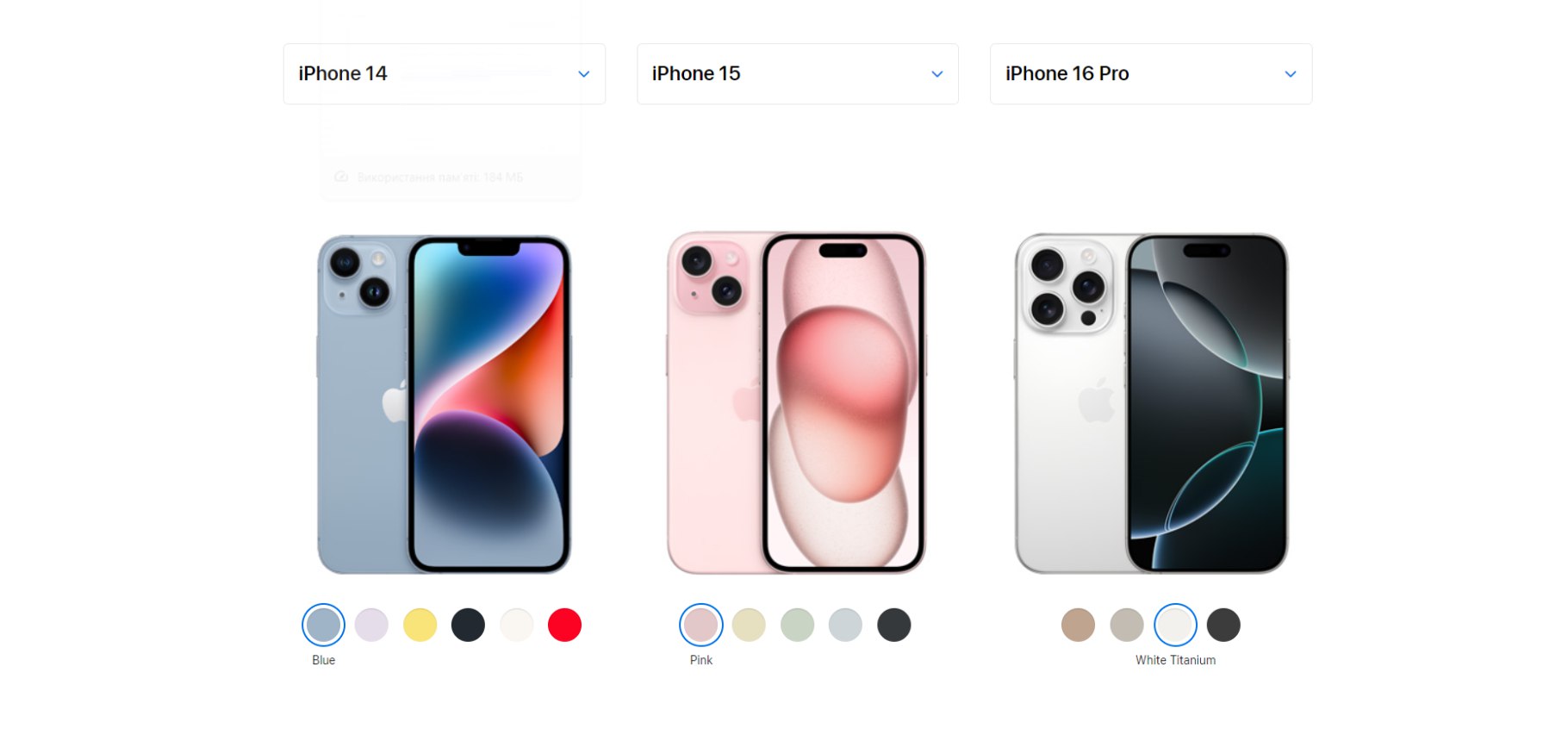Pick the Natural Titanium gray swatch
The image size is (1568, 741).
1127,625
